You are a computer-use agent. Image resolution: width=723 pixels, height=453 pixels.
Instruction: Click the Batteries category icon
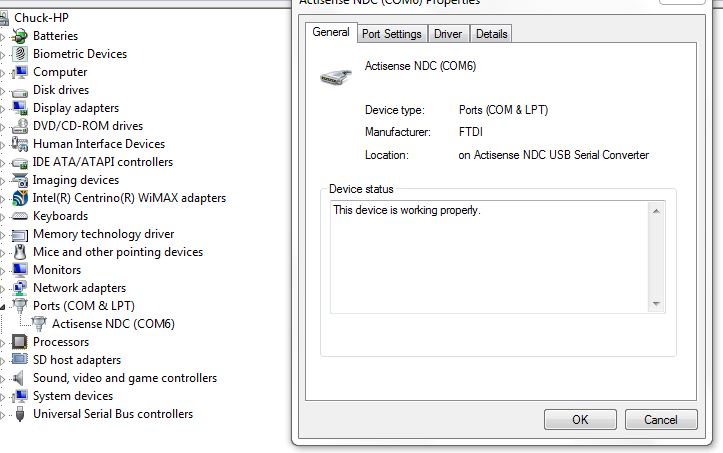tap(19, 36)
